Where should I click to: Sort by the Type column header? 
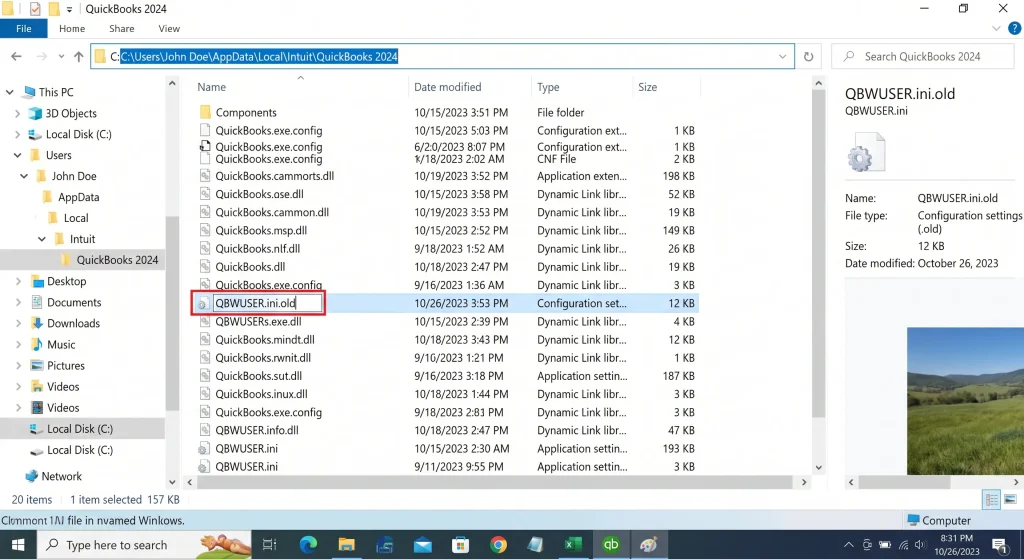coord(548,87)
